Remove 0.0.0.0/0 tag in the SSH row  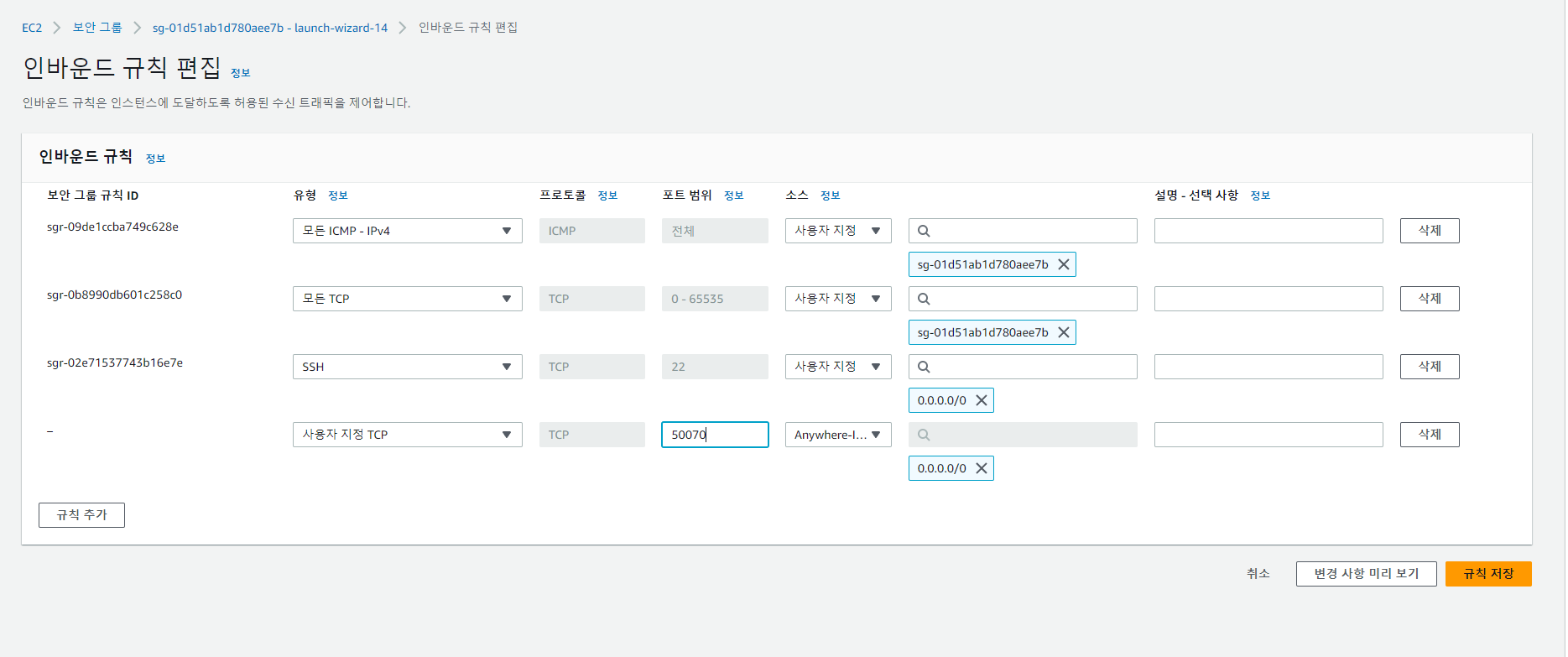point(981,400)
